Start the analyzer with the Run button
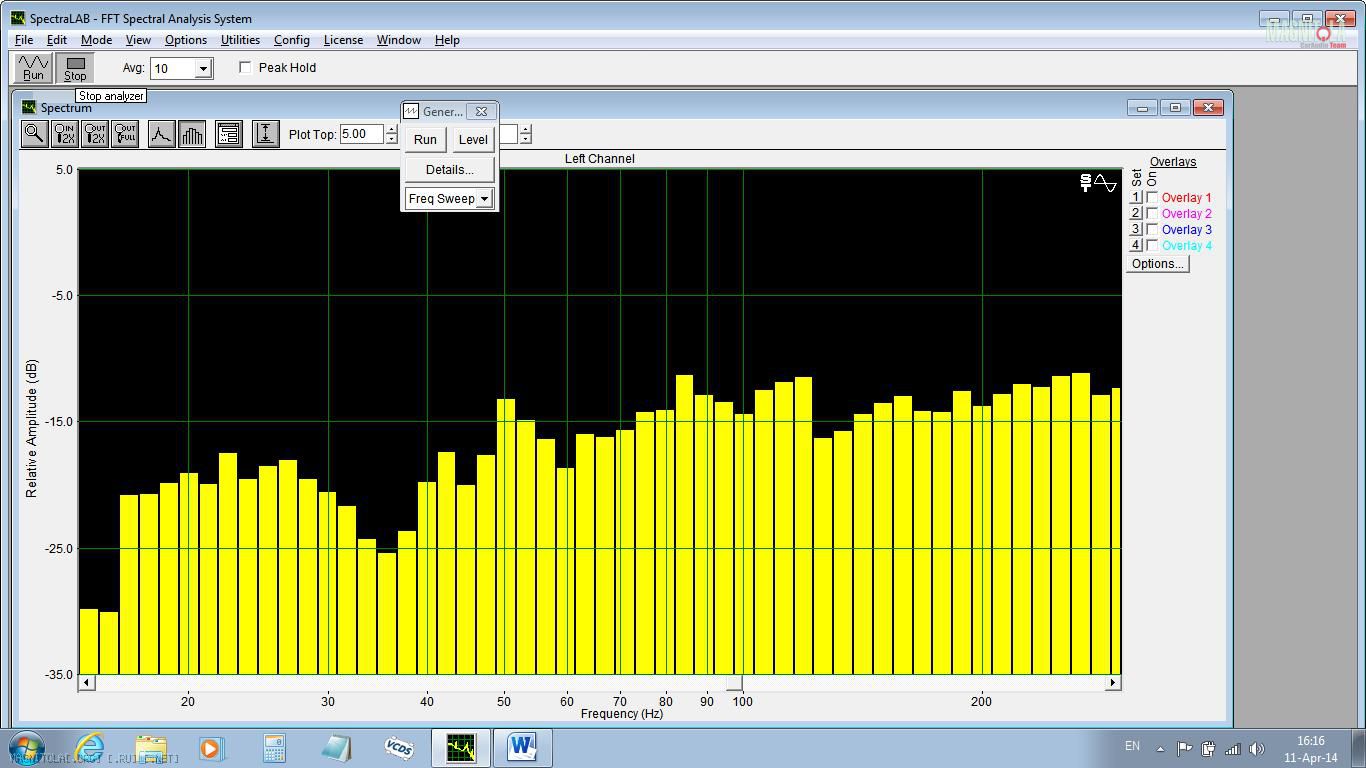The height and width of the screenshot is (768, 1366). point(33,68)
